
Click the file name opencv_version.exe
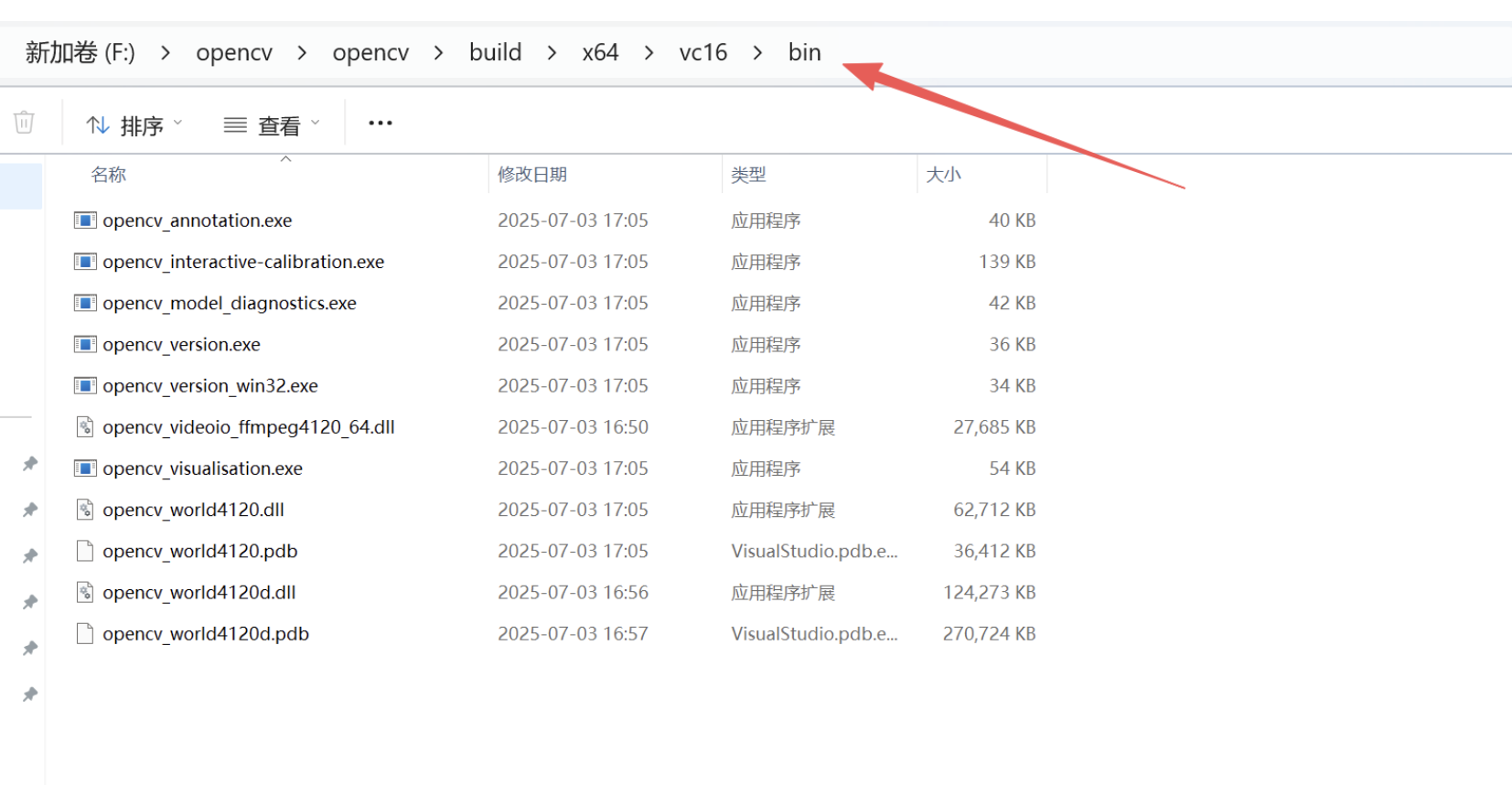(x=182, y=344)
